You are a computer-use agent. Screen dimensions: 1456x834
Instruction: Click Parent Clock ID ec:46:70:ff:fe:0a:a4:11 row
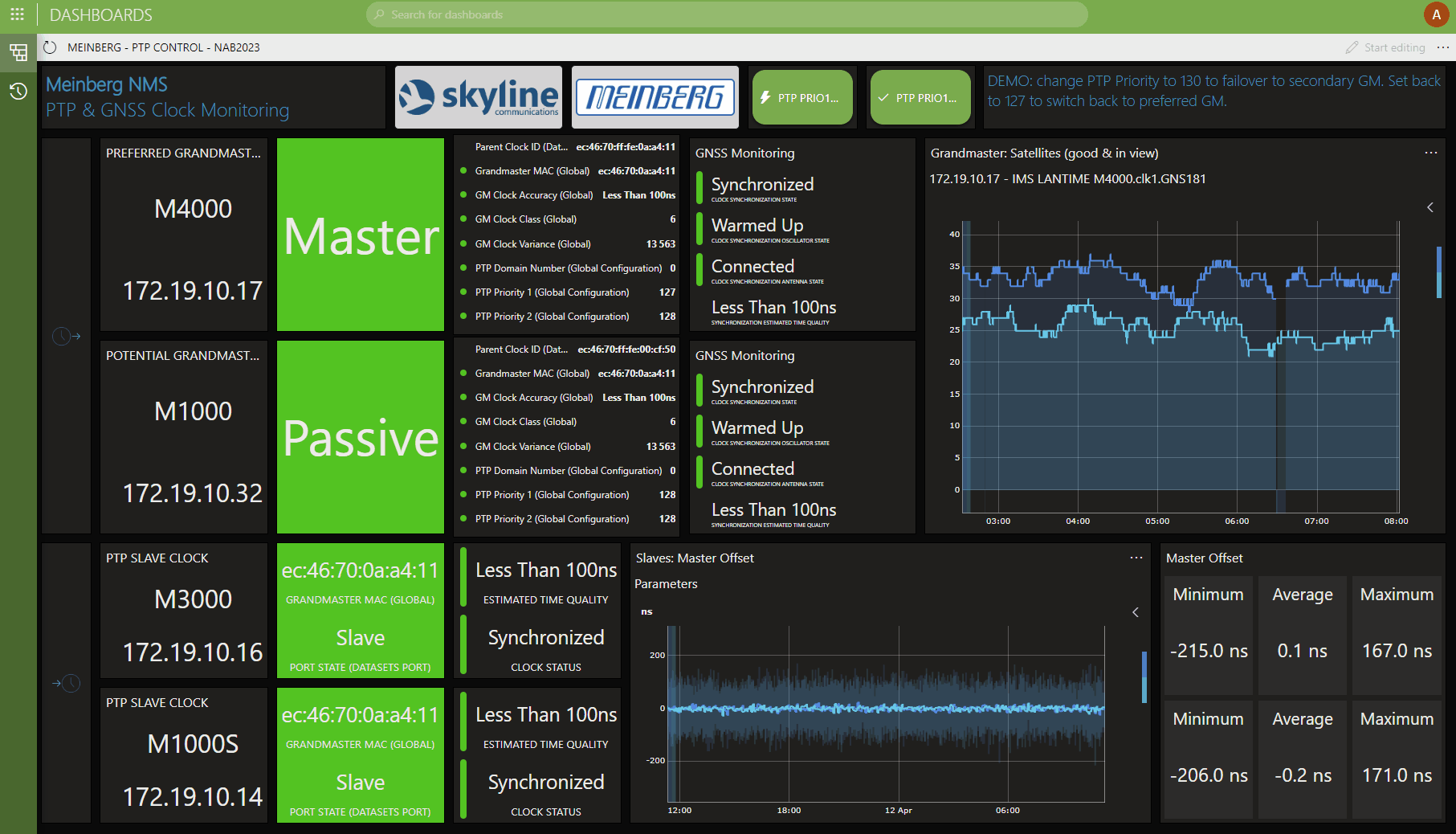coord(568,147)
